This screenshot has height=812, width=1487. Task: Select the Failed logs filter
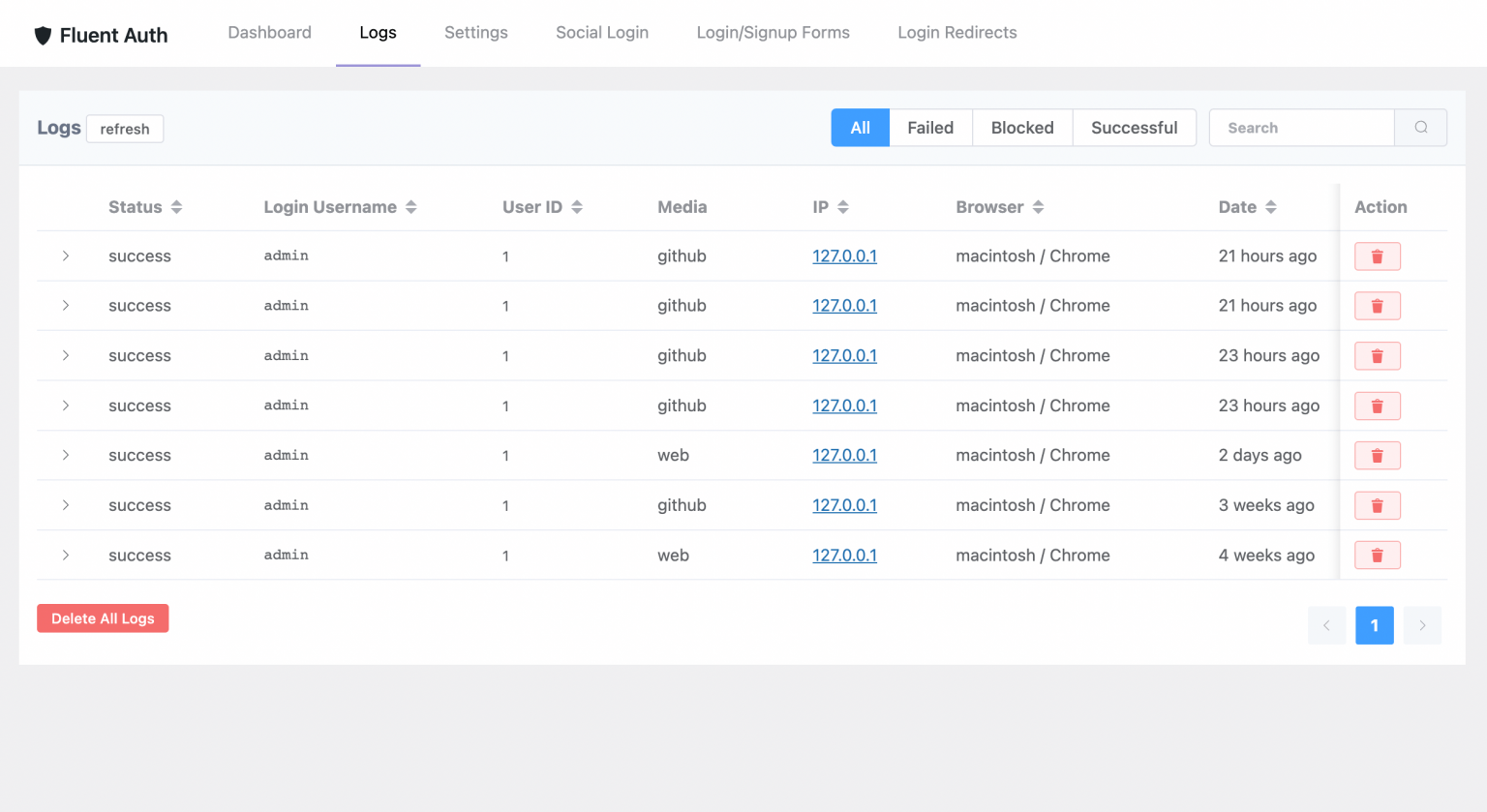click(x=929, y=127)
